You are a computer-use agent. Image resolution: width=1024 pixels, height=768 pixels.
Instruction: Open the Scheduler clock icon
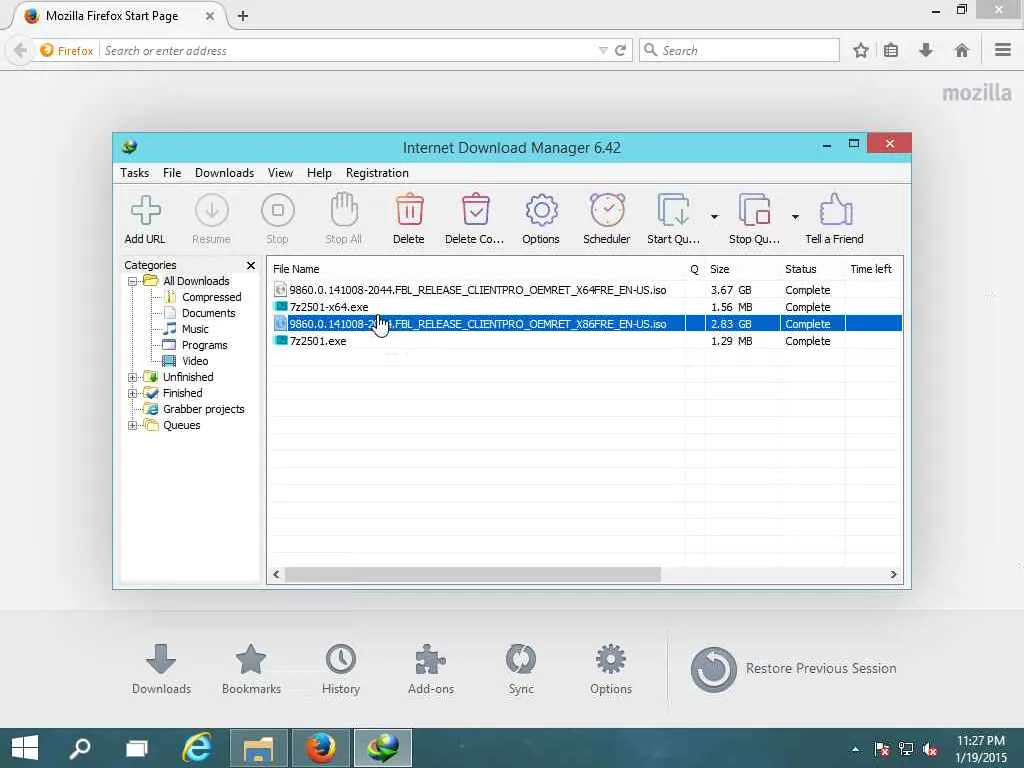pos(607,210)
